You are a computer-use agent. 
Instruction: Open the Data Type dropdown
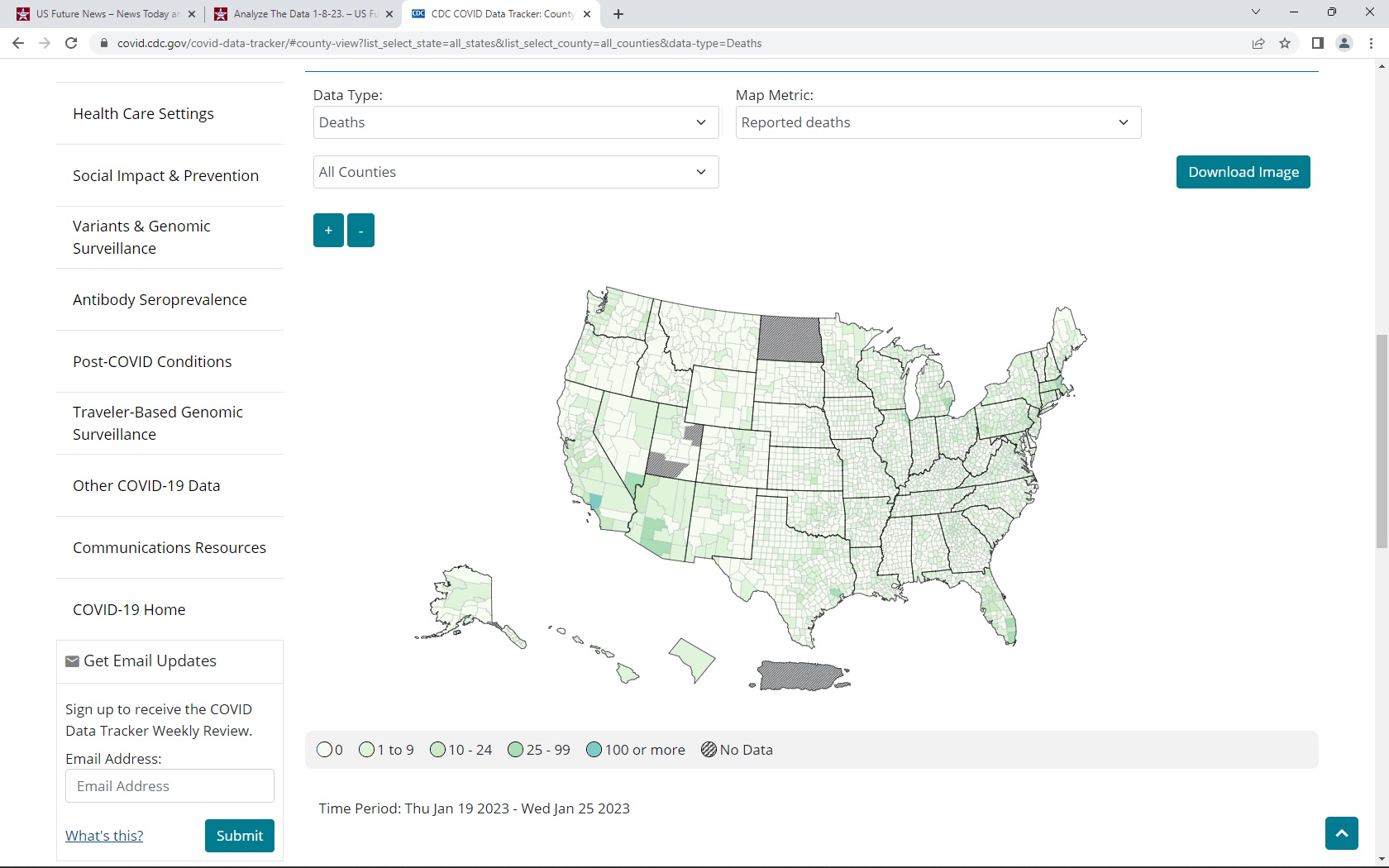tap(515, 122)
